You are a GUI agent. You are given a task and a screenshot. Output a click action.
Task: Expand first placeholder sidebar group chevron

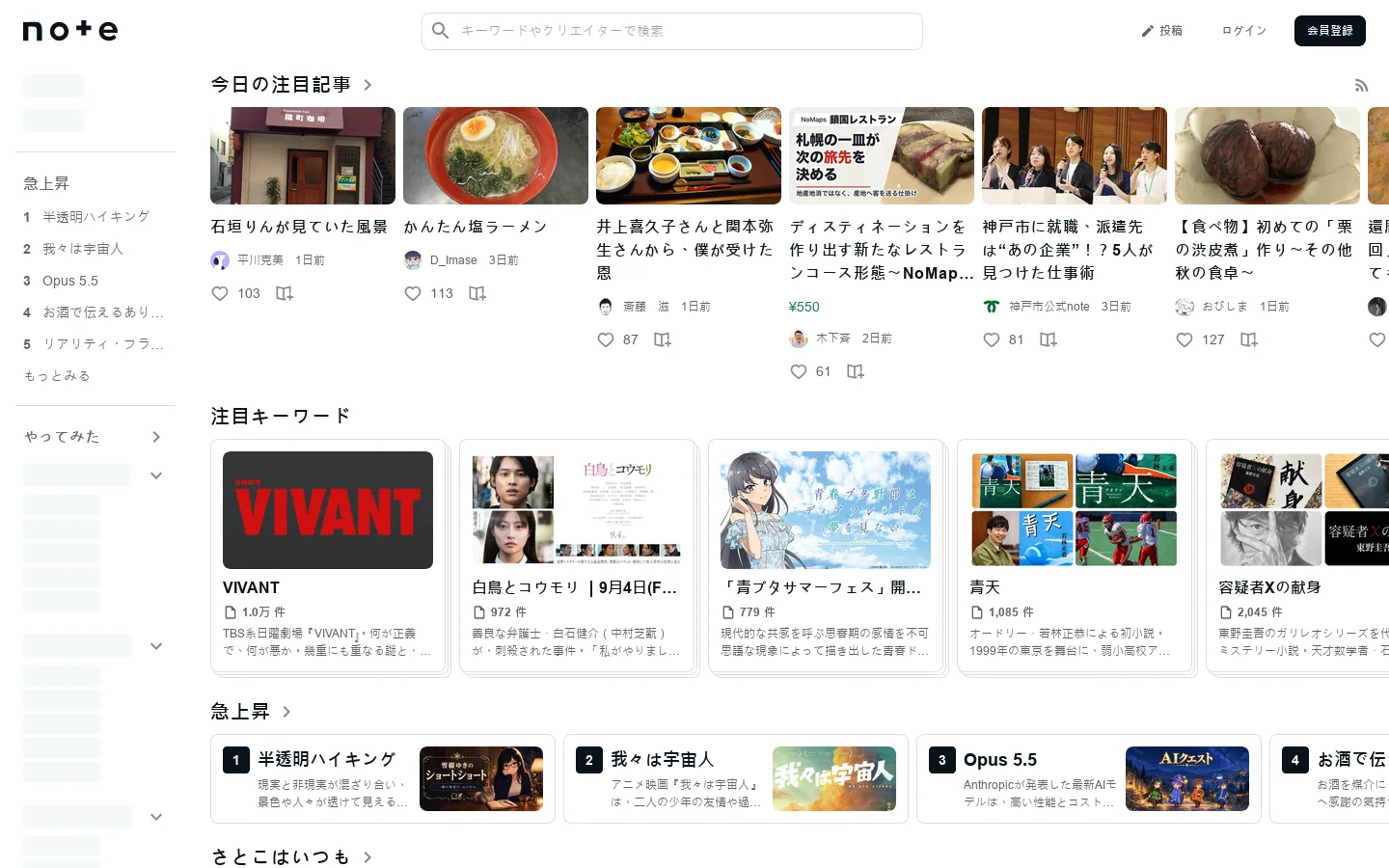pos(156,475)
